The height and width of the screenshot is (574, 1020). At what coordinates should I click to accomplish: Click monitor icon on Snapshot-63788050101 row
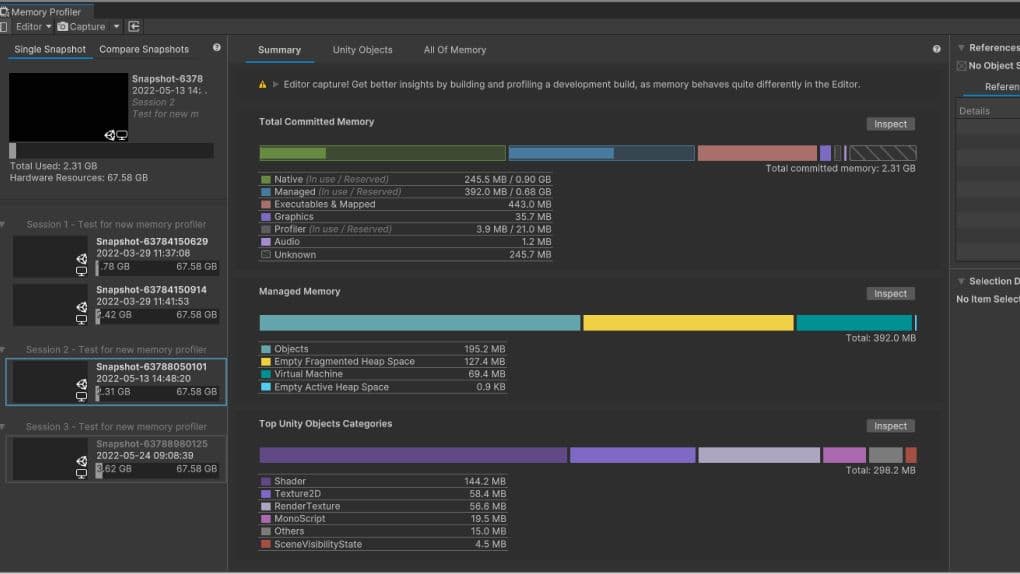pyautogui.click(x=81, y=396)
